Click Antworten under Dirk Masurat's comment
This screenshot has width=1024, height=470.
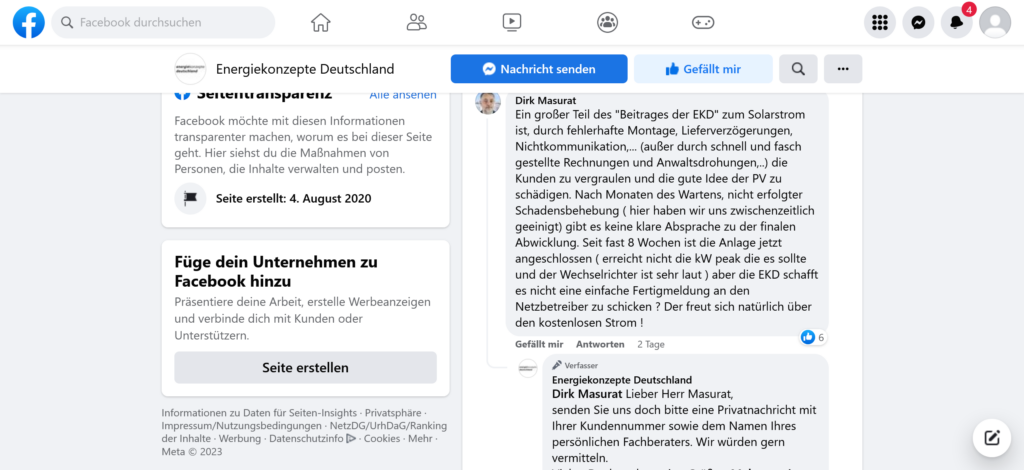pos(600,344)
